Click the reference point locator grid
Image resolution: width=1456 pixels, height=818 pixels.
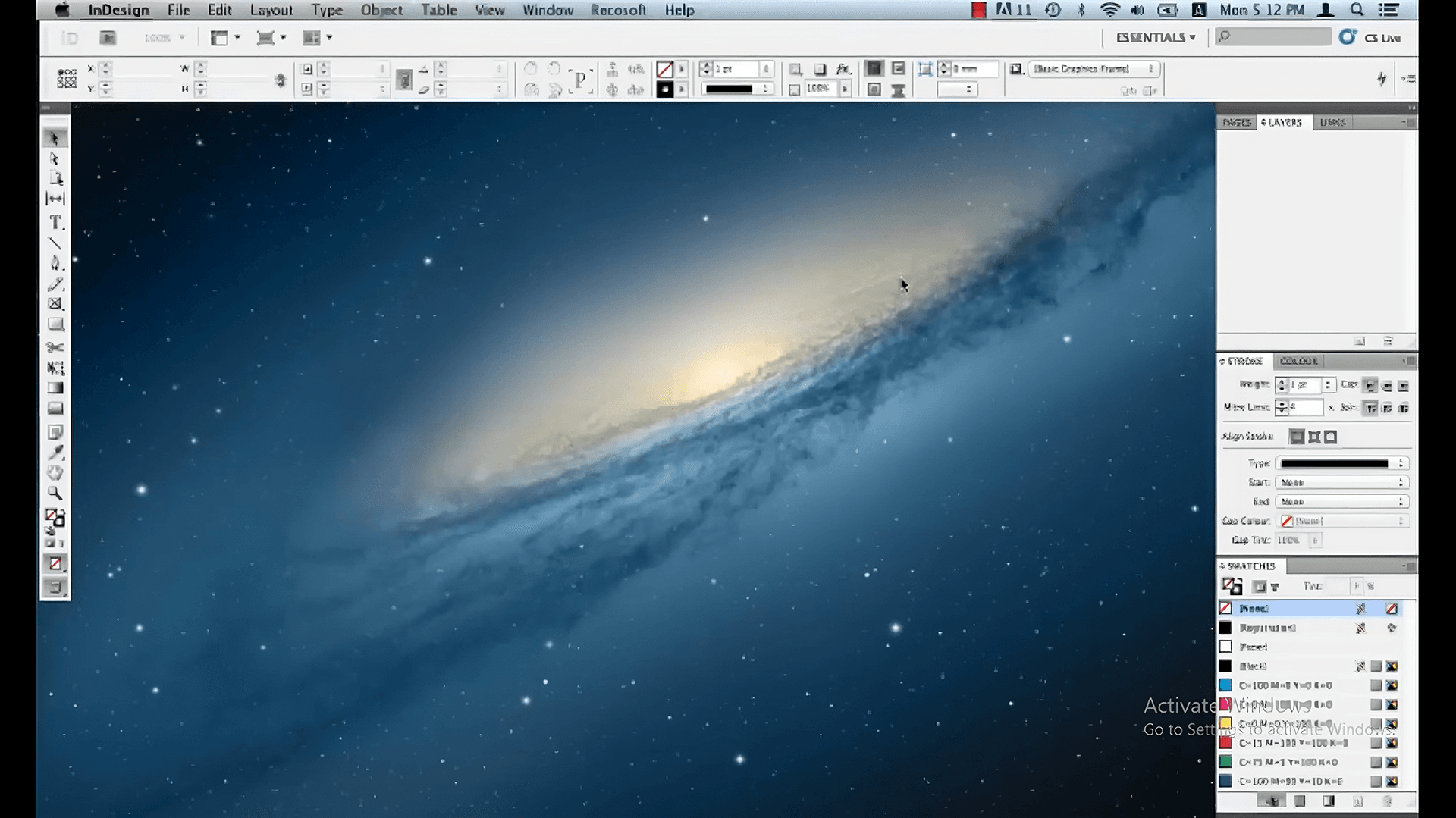tap(67, 79)
